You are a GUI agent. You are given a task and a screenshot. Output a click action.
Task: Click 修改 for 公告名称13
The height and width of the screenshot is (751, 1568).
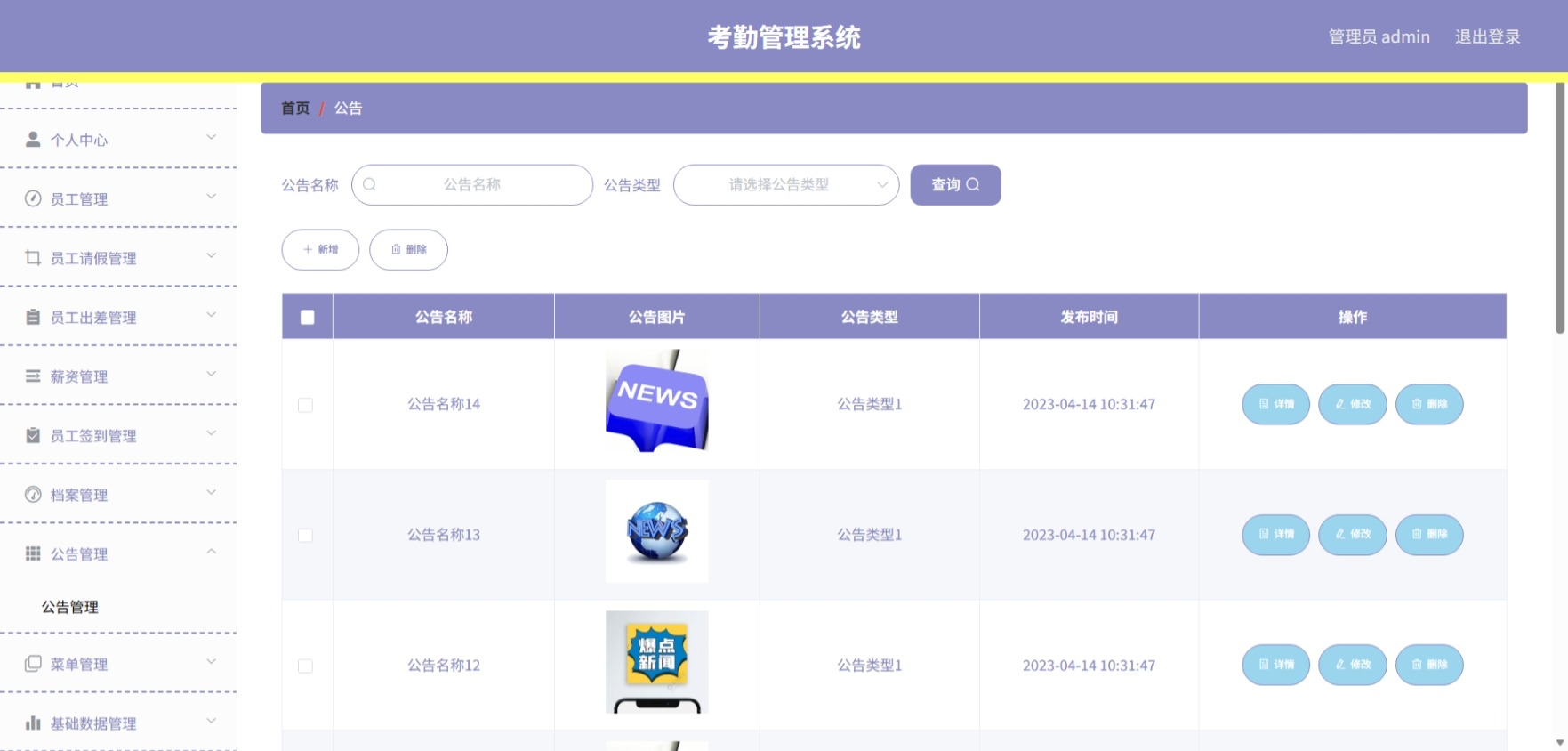[x=1352, y=534]
